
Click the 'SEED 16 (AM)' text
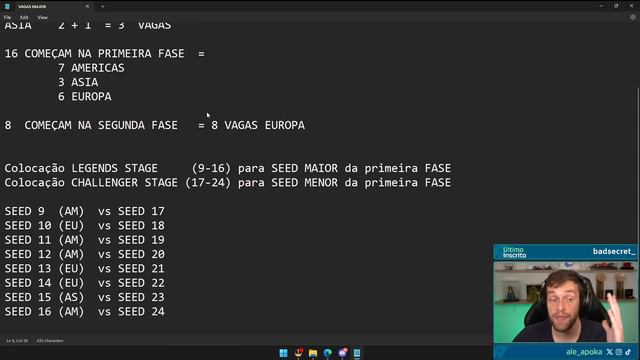point(44,311)
